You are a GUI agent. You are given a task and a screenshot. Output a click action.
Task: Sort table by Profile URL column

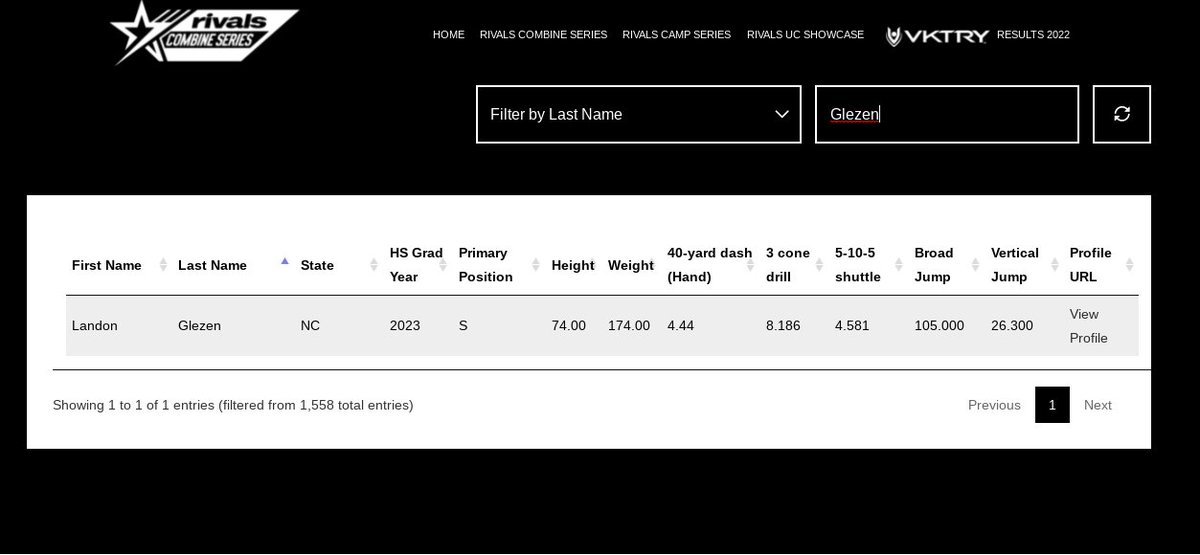(1101, 265)
